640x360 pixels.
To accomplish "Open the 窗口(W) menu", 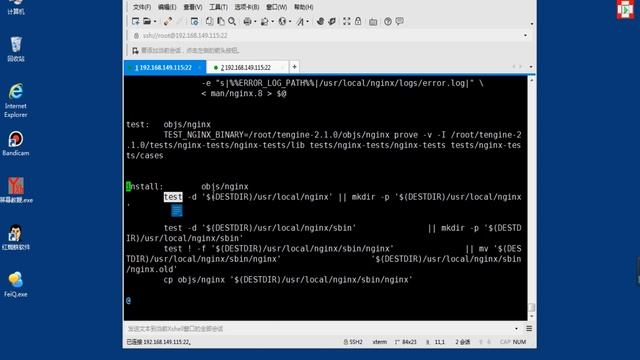I will (x=276, y=7).
